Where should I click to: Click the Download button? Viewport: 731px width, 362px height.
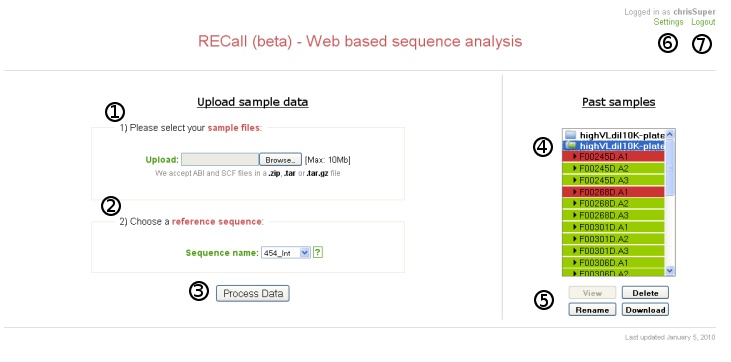(645, 310)
